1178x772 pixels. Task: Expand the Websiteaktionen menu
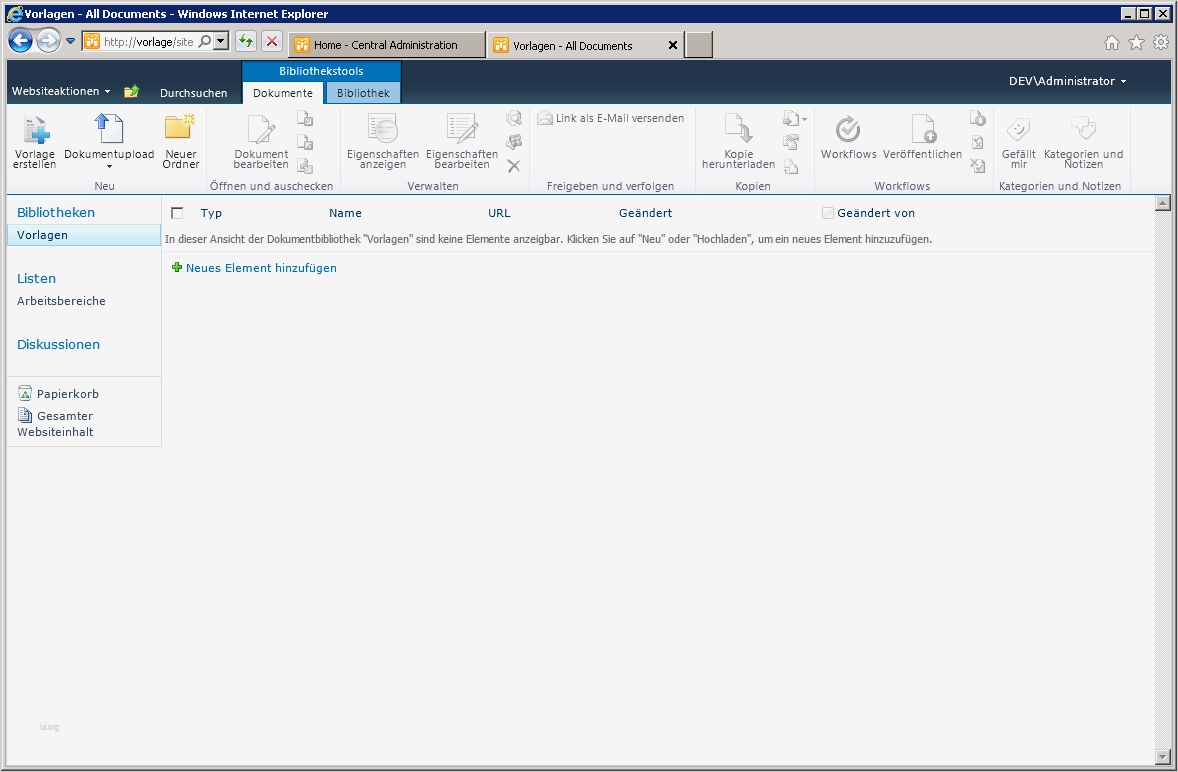coord(61,91)
